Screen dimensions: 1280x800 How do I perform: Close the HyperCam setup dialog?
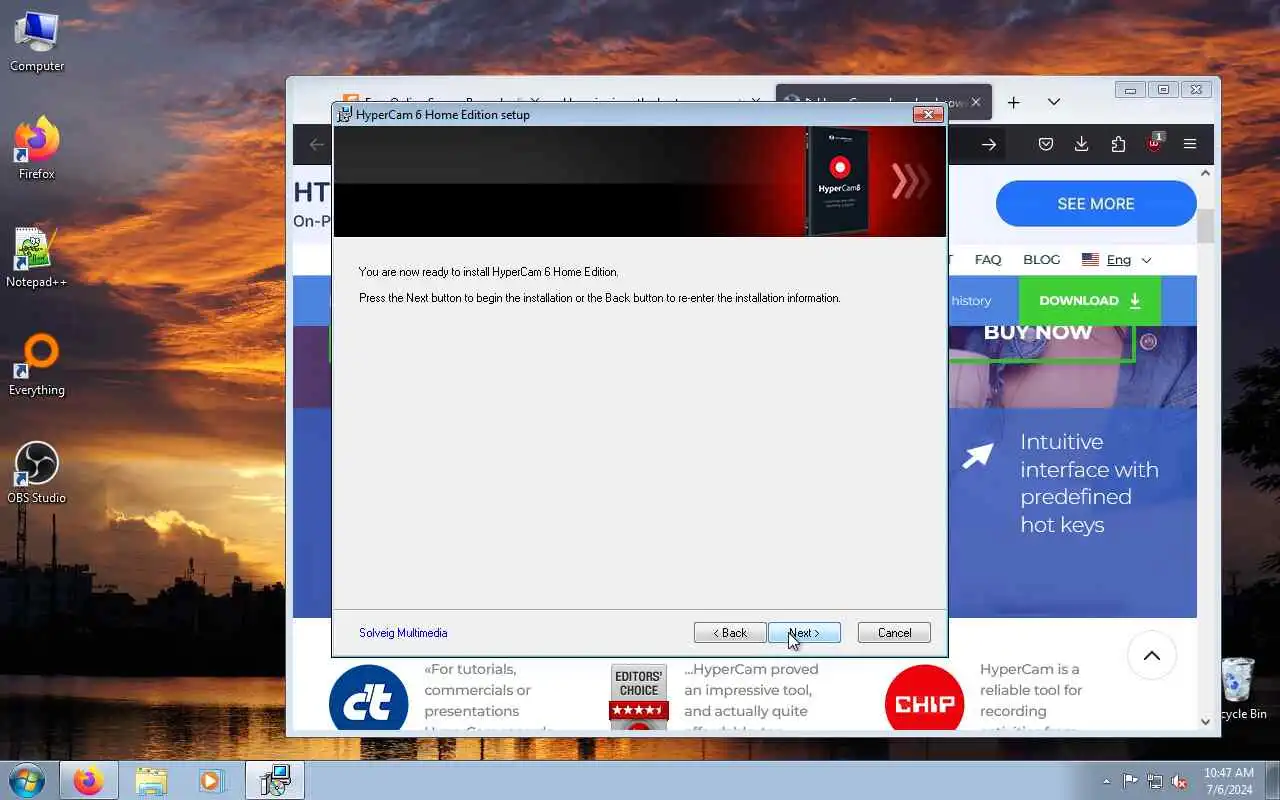tap(928, 114)
